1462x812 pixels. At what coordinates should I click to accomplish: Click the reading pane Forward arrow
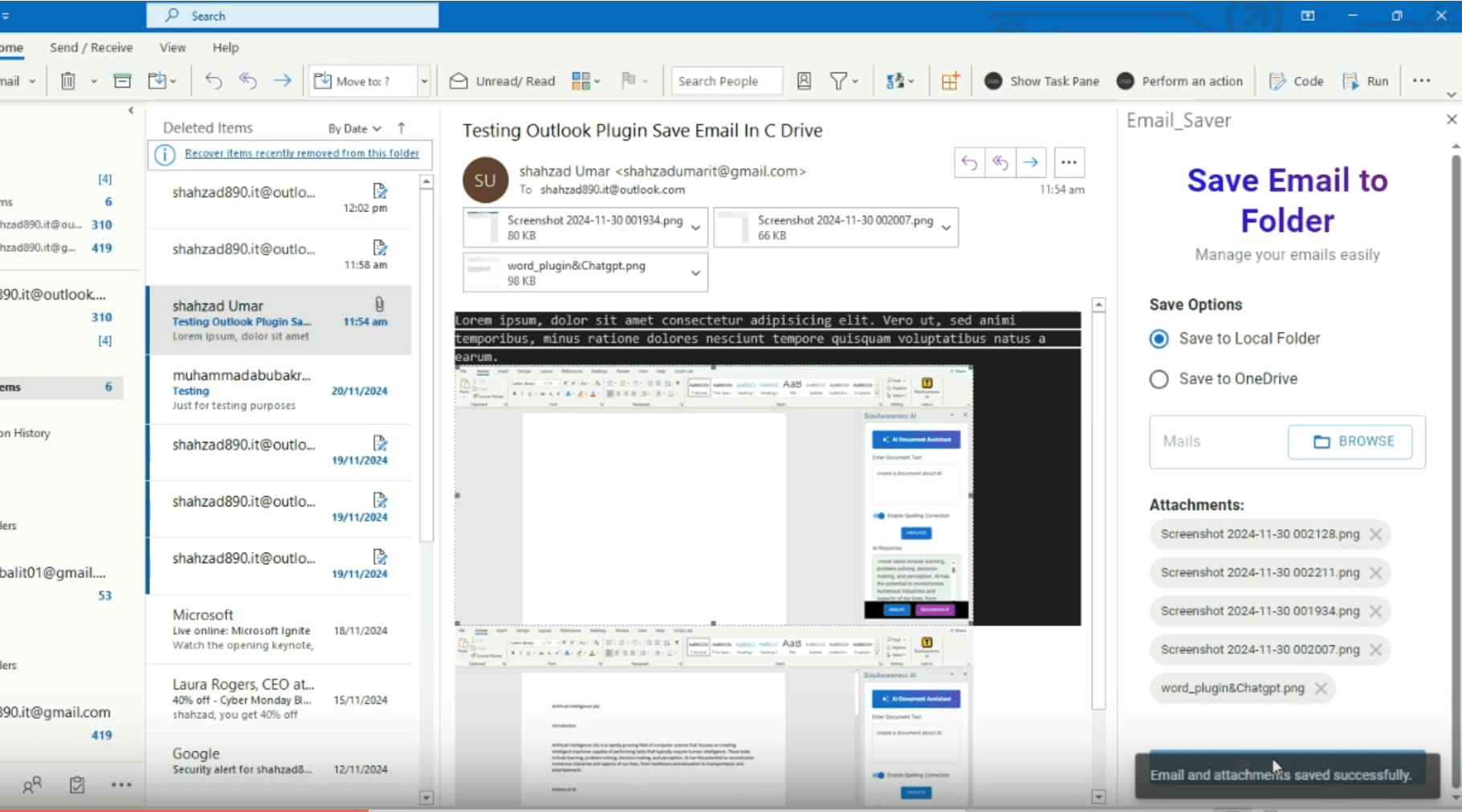[x=1030, y=163]
